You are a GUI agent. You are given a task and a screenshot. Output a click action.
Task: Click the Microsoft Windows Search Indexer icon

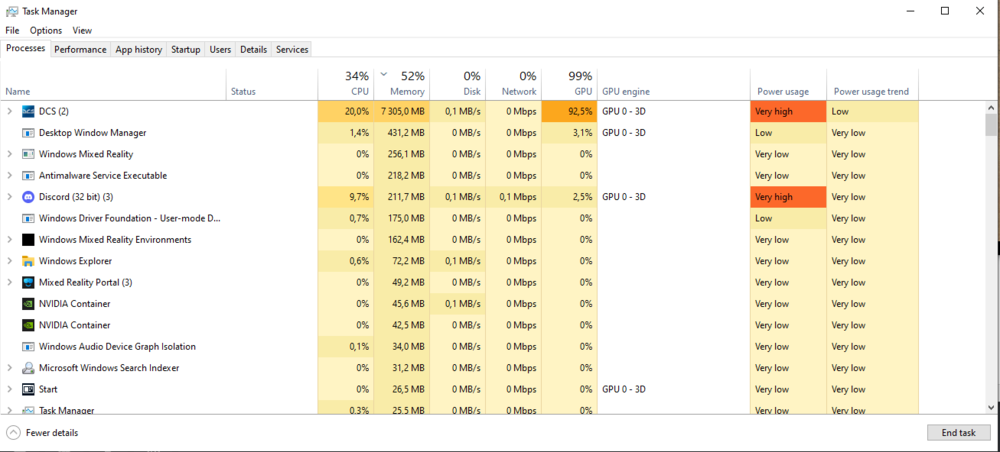[x=28, y=368]
